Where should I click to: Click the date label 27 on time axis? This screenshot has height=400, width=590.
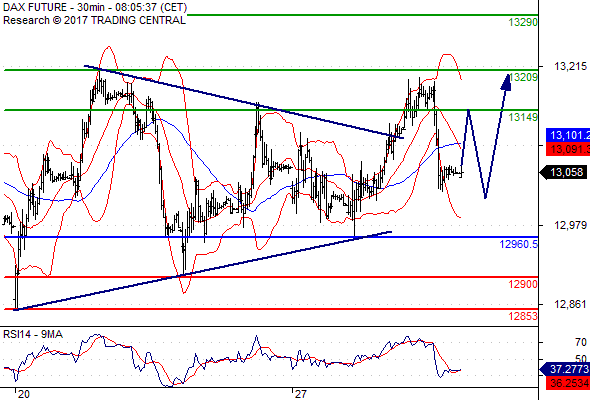click(301, 394)
